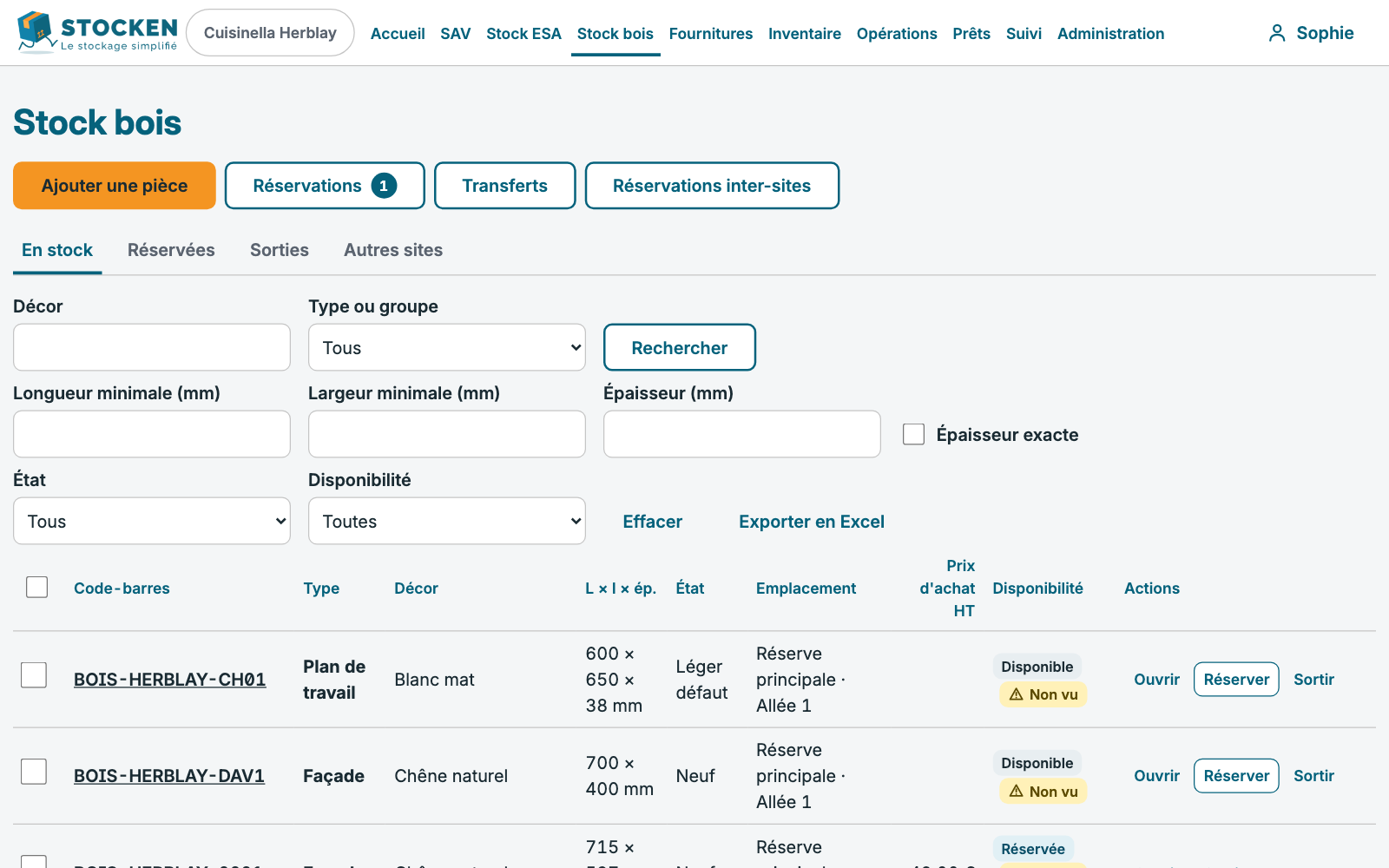The height and width of the screenshot is (868, 1389).
Task: Click the Réservations count badge
Action: point(384,186)
